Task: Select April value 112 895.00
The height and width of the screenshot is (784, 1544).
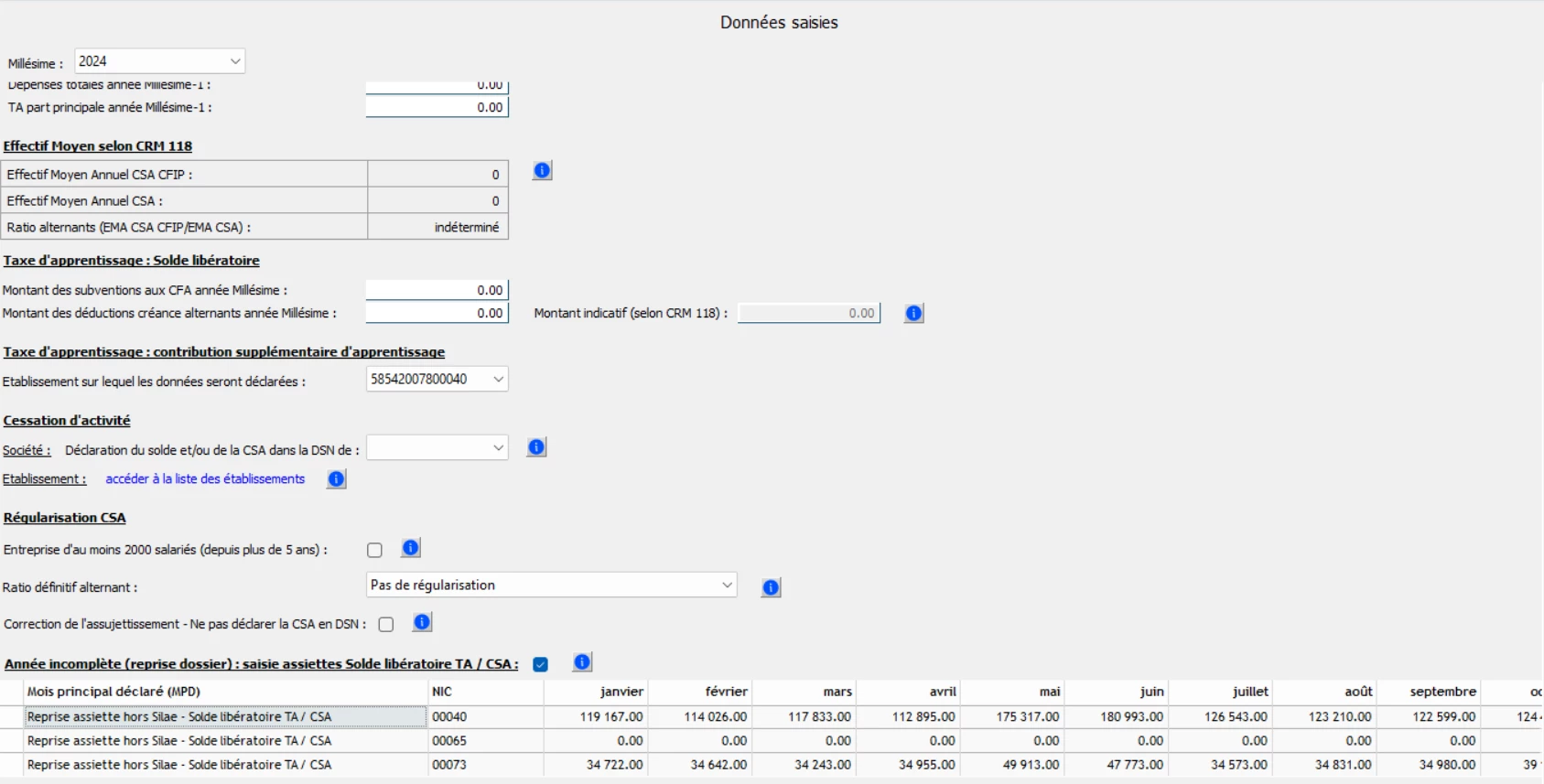Action: point(909,716)
